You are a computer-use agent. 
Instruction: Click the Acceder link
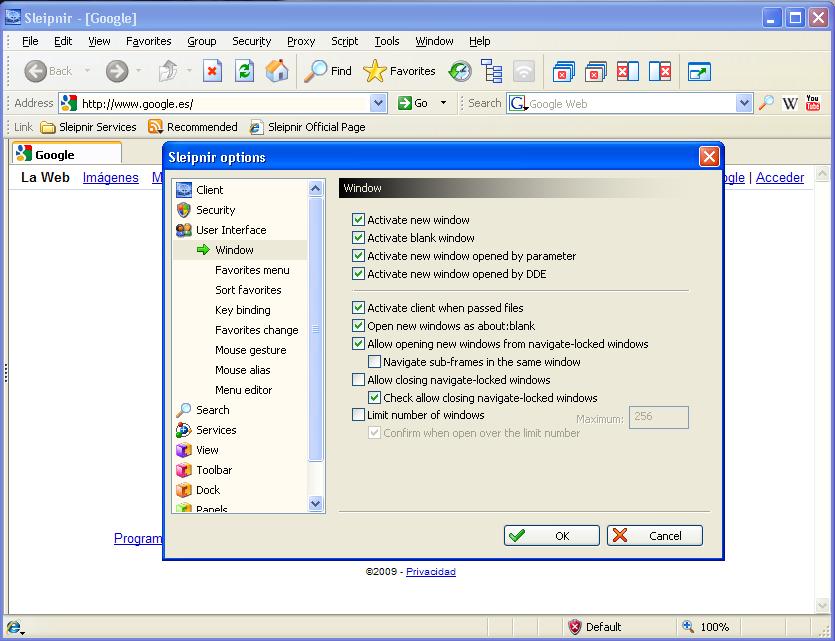tap(780, 177)
